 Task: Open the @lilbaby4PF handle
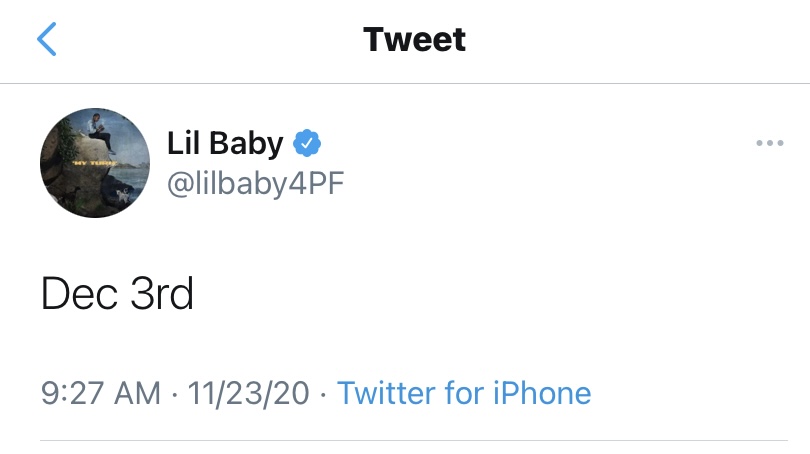pos(256,183)
